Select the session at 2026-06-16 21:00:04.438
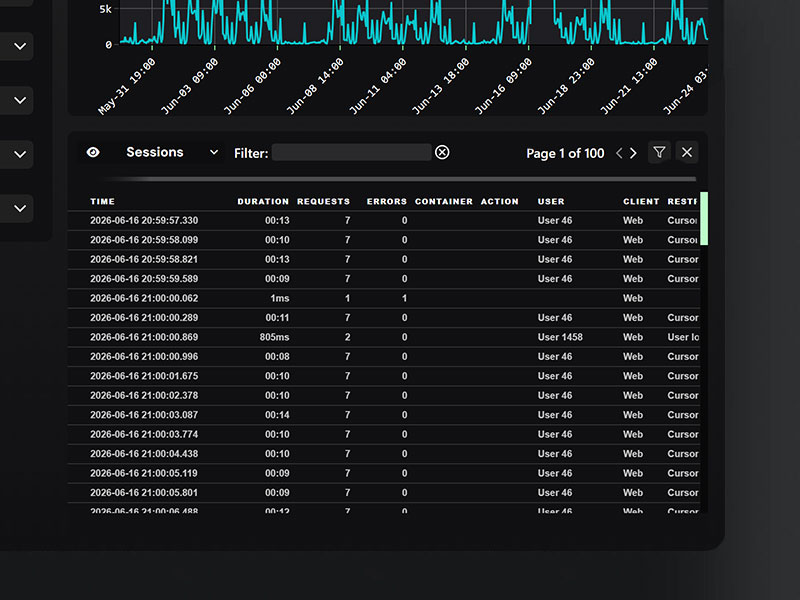 pos(384,454)
